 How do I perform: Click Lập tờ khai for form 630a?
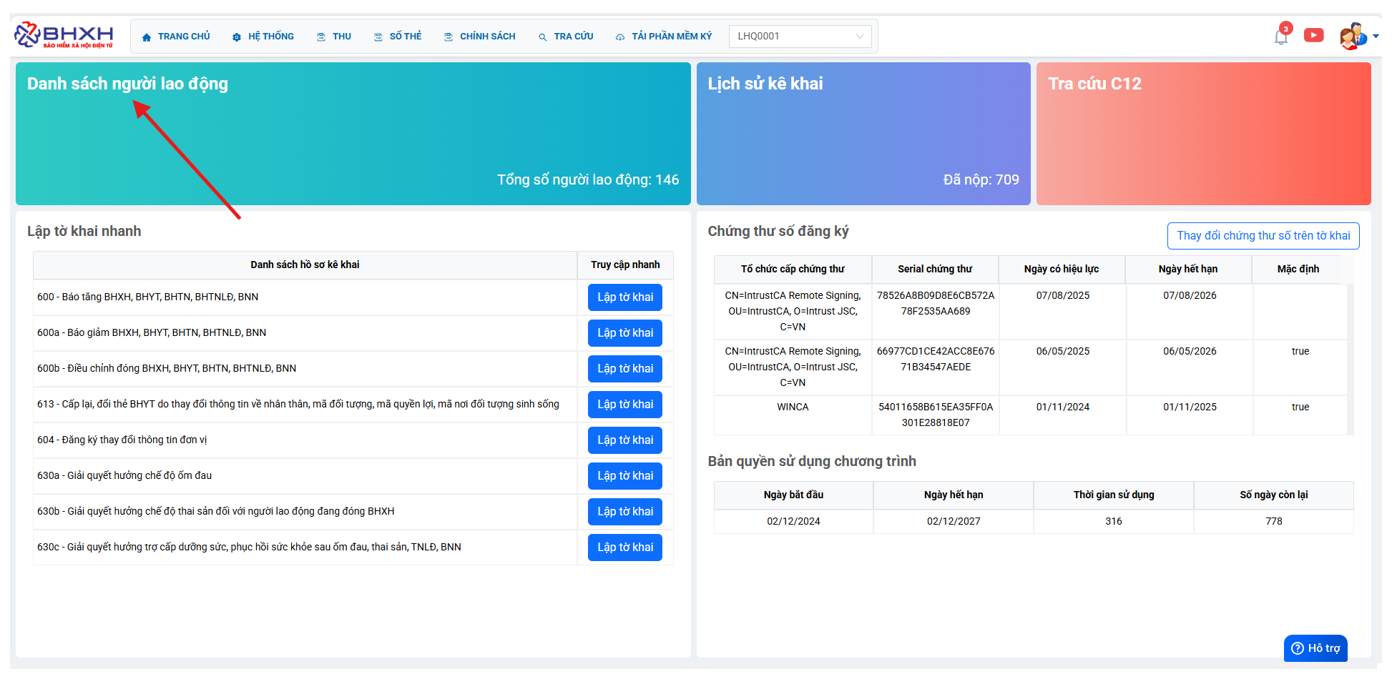625,476
